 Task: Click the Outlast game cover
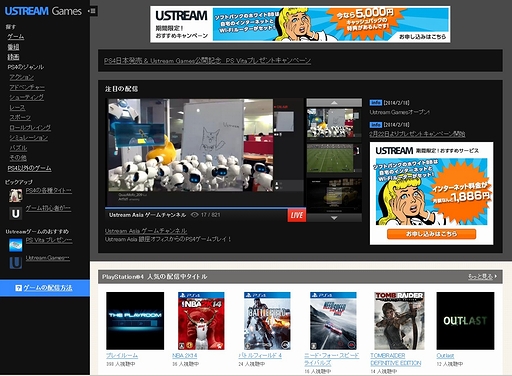pyautogui.click(x=465, y=321)
